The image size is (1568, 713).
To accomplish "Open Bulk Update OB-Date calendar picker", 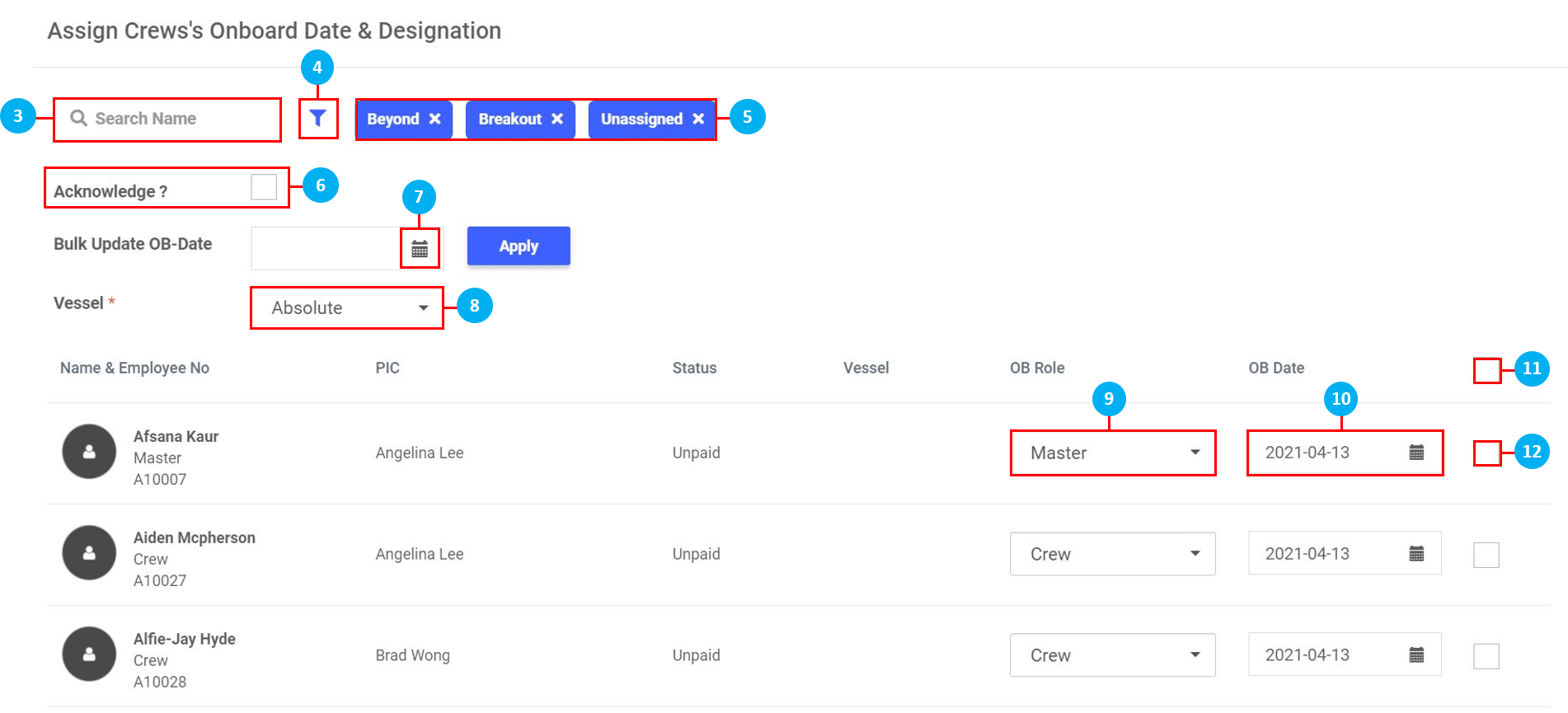I will [x=420, y=249].
